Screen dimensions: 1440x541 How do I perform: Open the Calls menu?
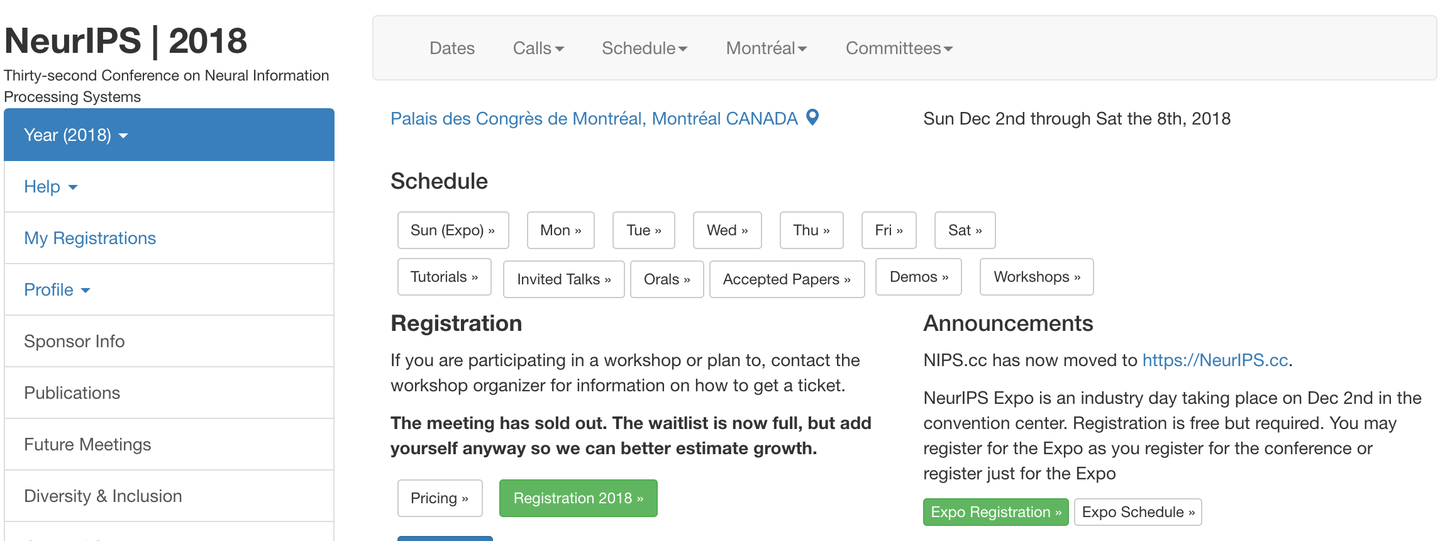pos(538,48)
